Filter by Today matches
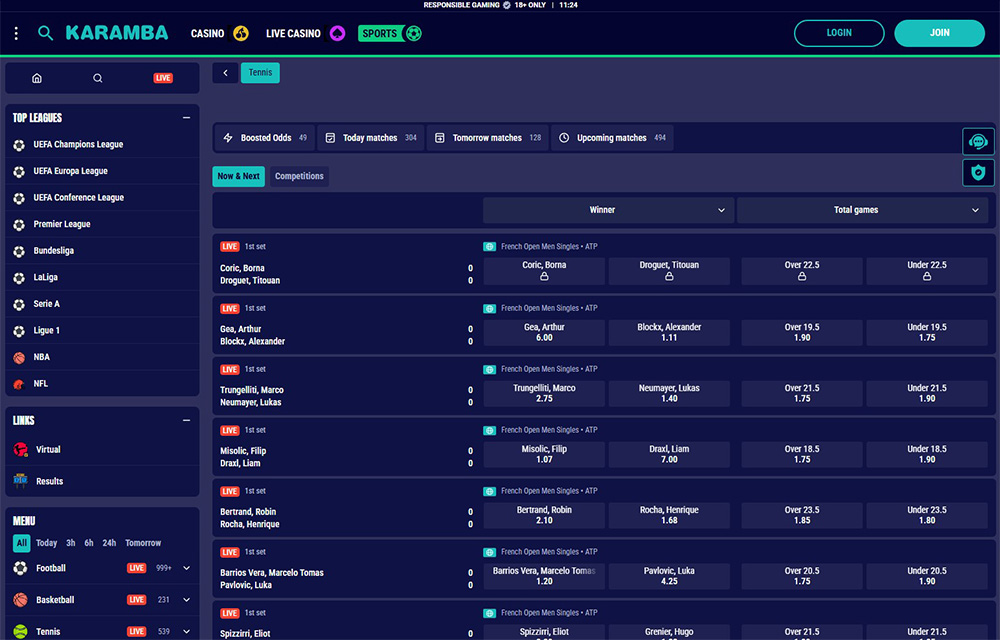1000x640 pixels. click(371, 138)
